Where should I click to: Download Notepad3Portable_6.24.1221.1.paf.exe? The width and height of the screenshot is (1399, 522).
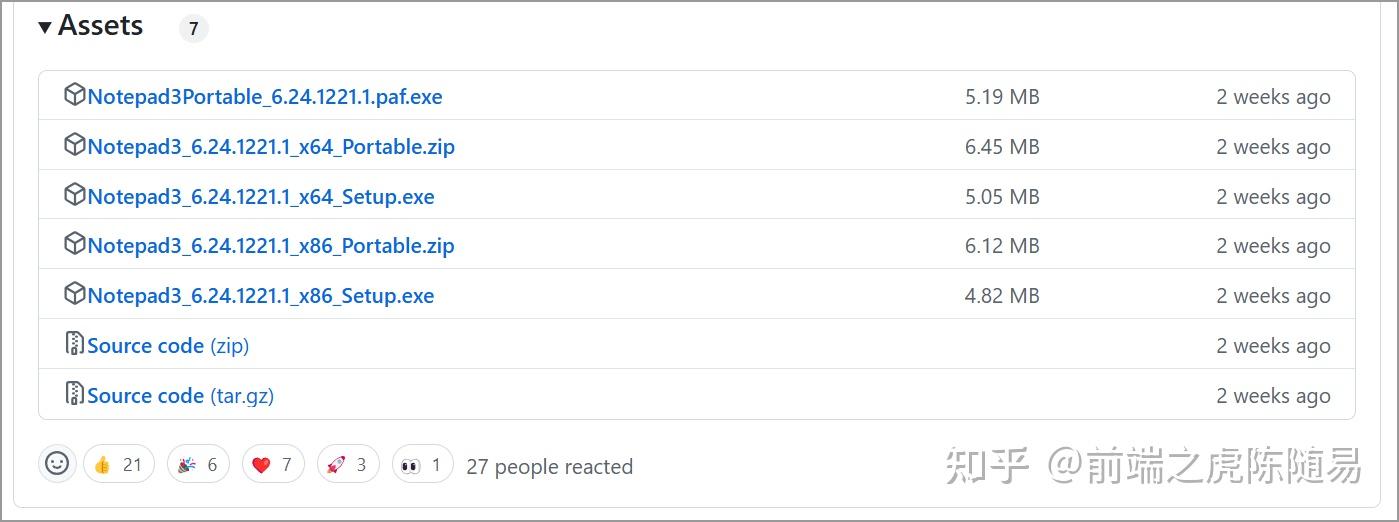(265, 97)
